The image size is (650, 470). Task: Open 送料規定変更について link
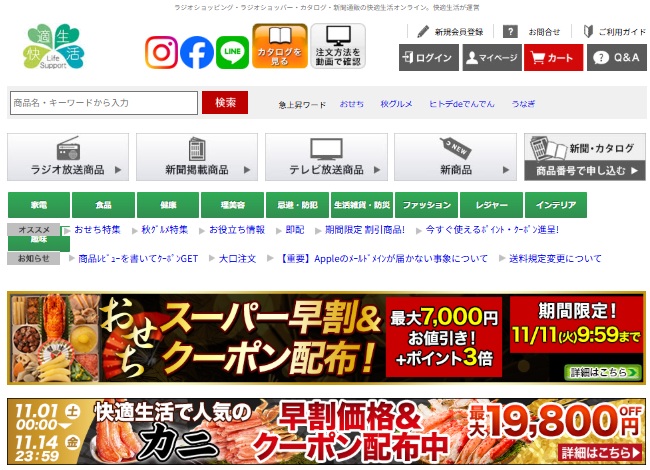tap(555, 259)
